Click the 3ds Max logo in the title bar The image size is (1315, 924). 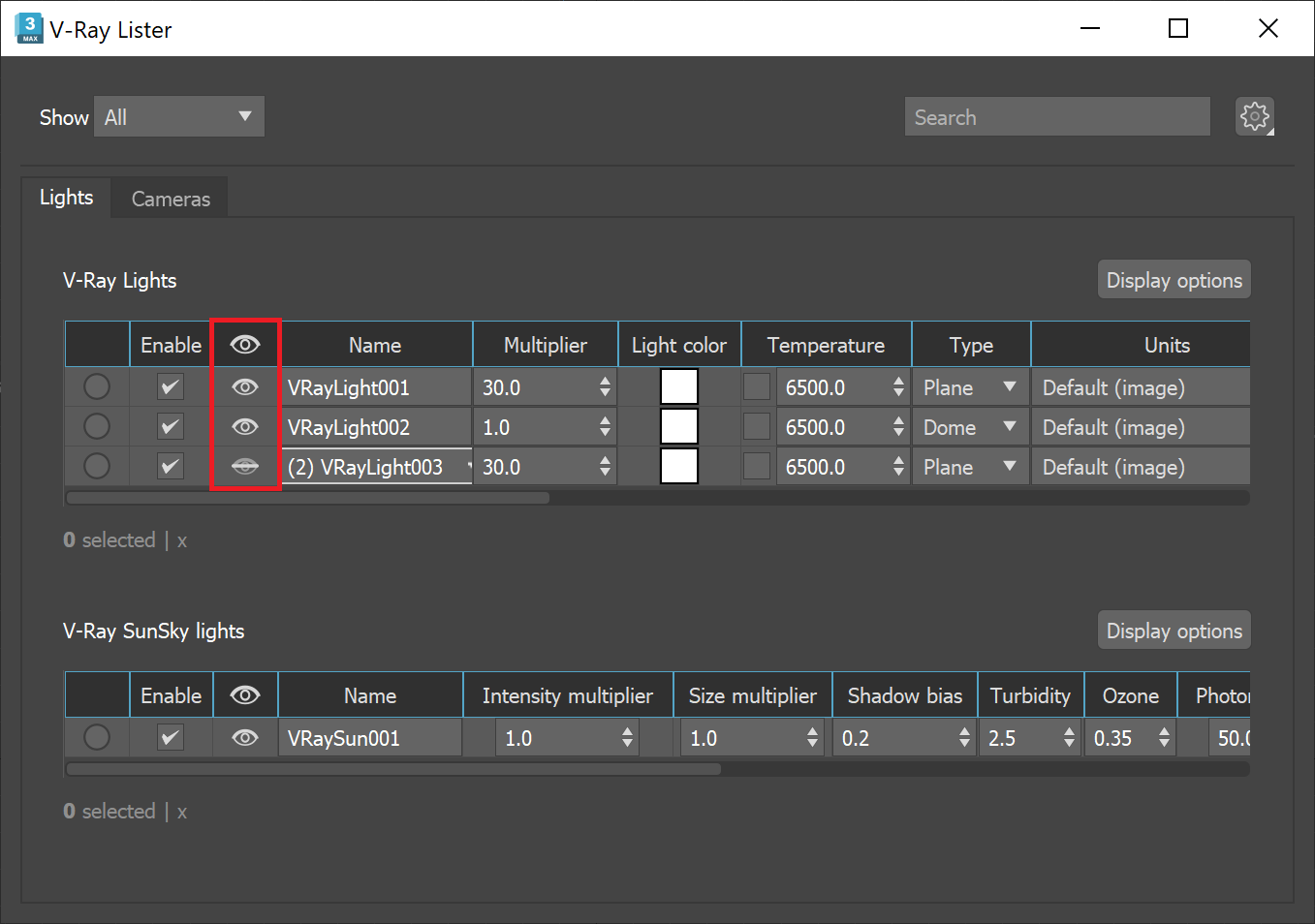point(28,28)
